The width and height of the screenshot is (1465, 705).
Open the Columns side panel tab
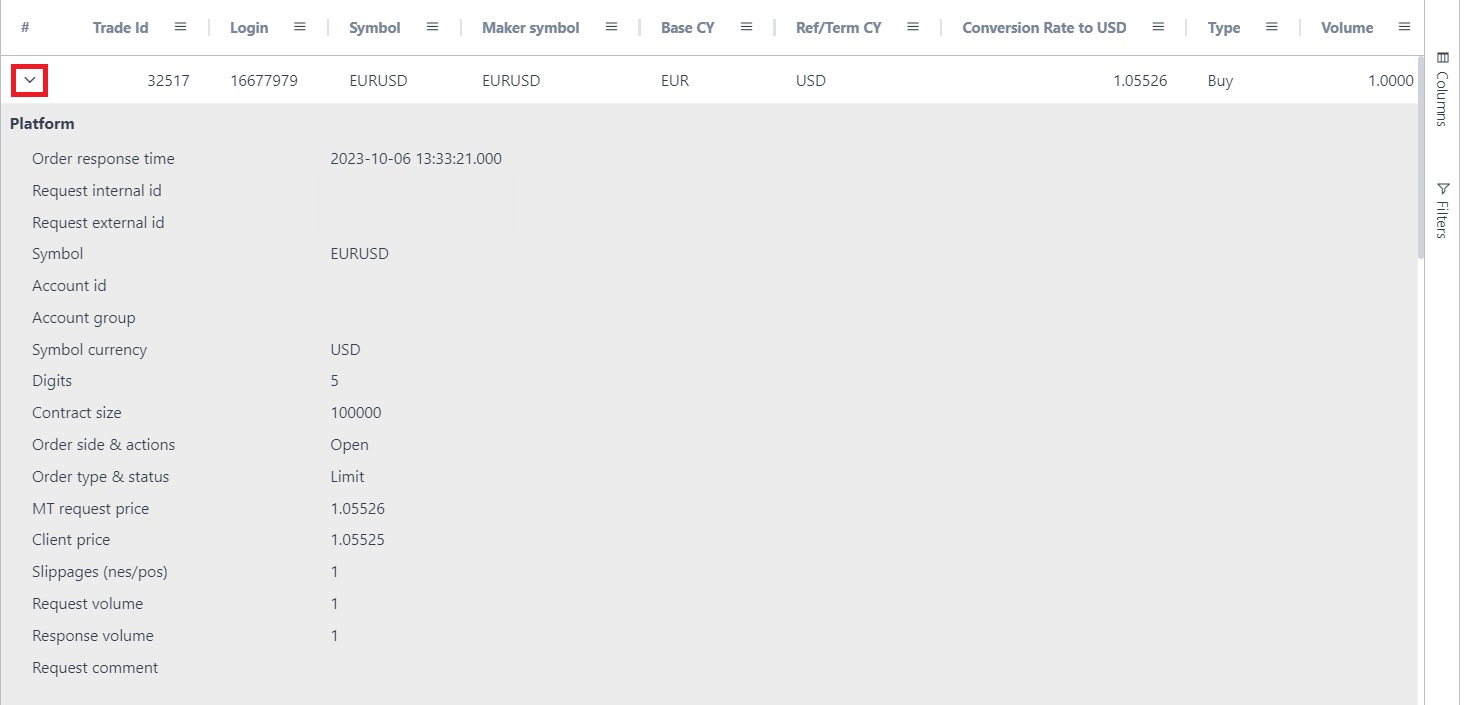(1442, 90)
